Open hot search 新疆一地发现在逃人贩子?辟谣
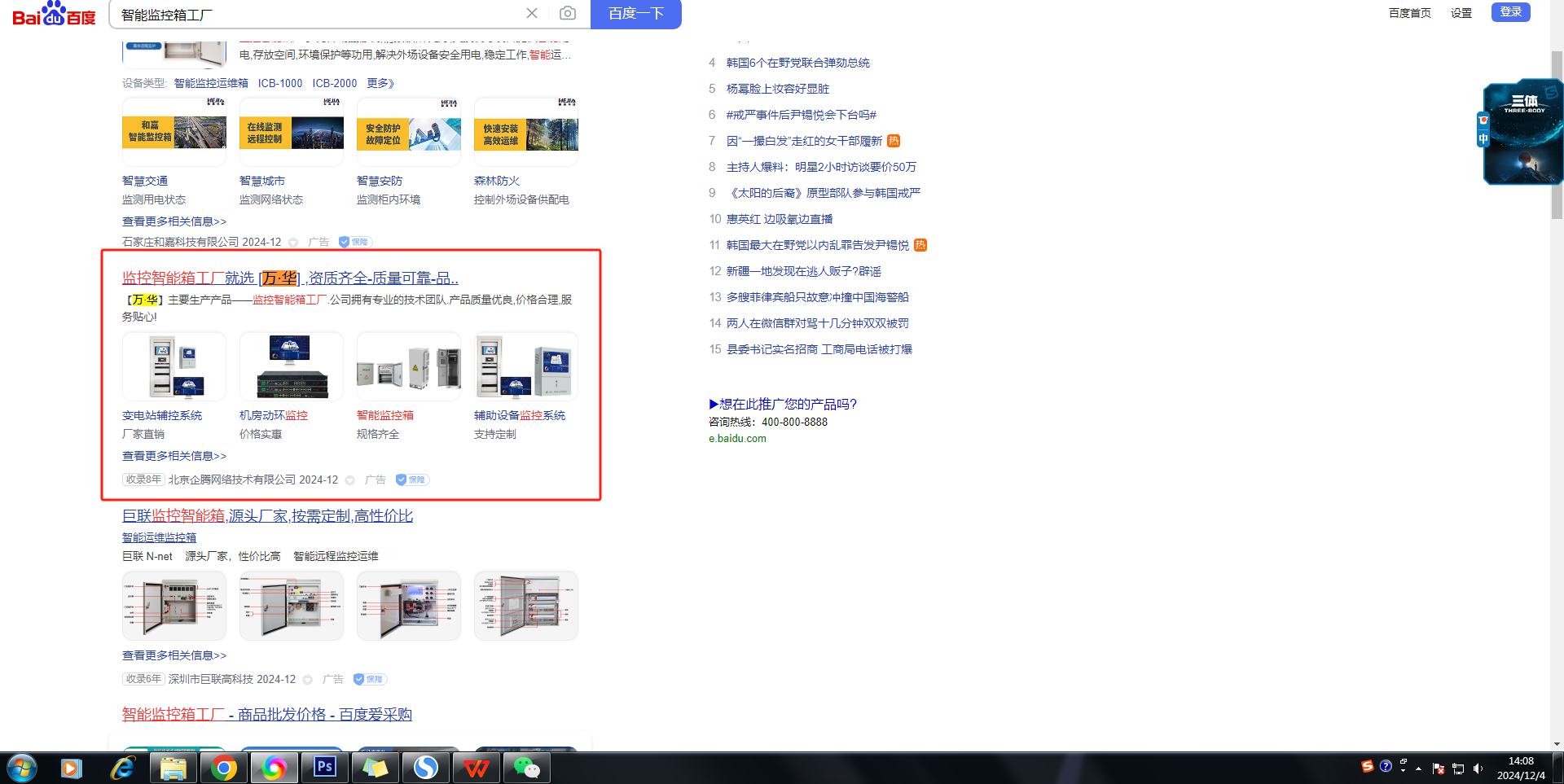This screenshot has width=1564, height=784. [x=804, y=271]
